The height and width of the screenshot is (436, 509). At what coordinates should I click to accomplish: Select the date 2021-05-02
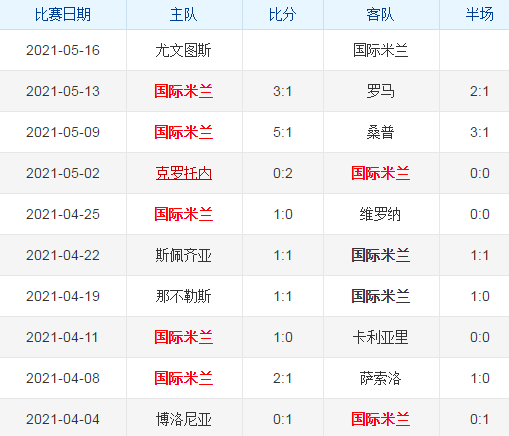[x=63, y=173]
